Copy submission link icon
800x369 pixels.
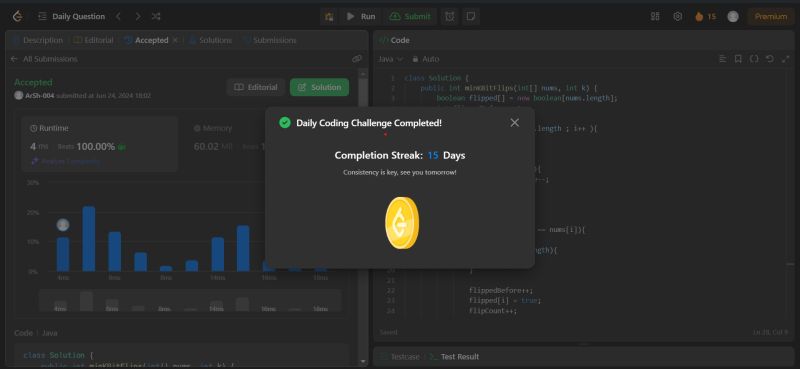(x=357, y=59)
